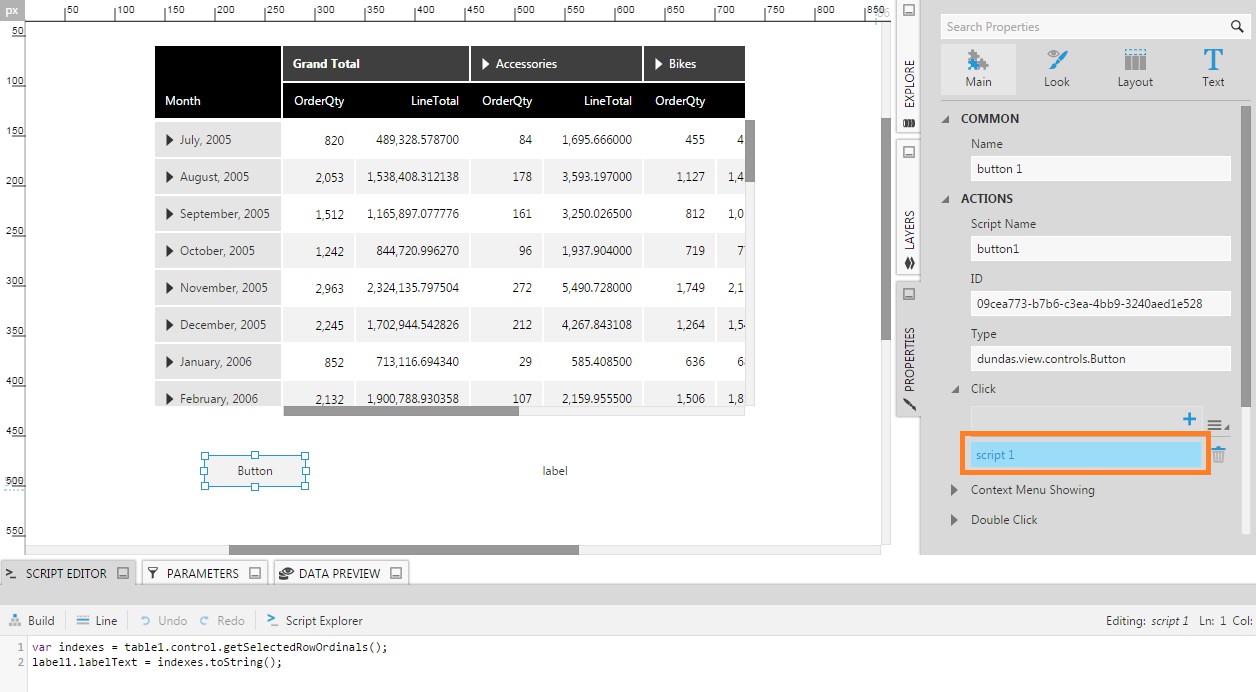Viewport: 1256px width, 692px height.
Task: Switch to the Layout properties icon
Action: click(1135, 68)
